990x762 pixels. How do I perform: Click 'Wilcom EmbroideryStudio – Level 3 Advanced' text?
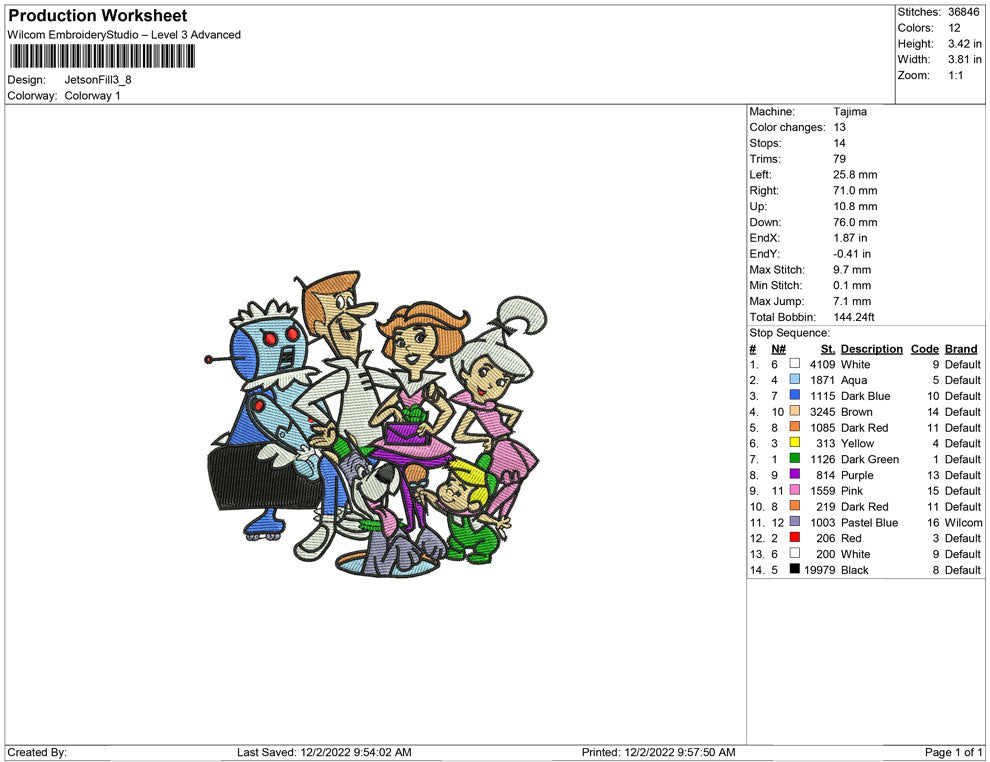click(124, 35)
